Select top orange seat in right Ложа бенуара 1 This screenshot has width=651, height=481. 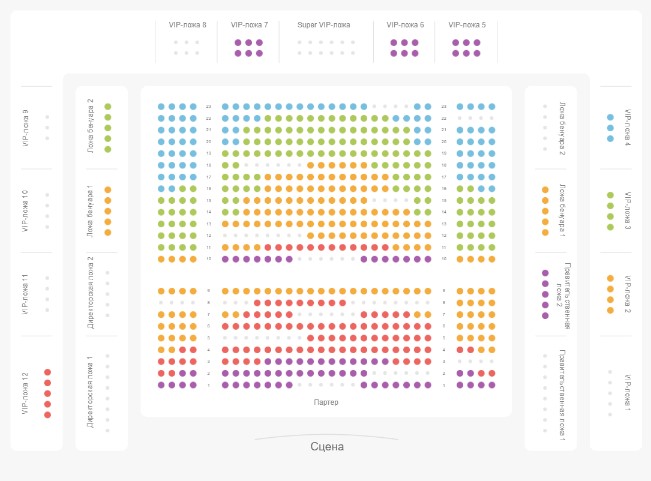click(x=545, y=189)
